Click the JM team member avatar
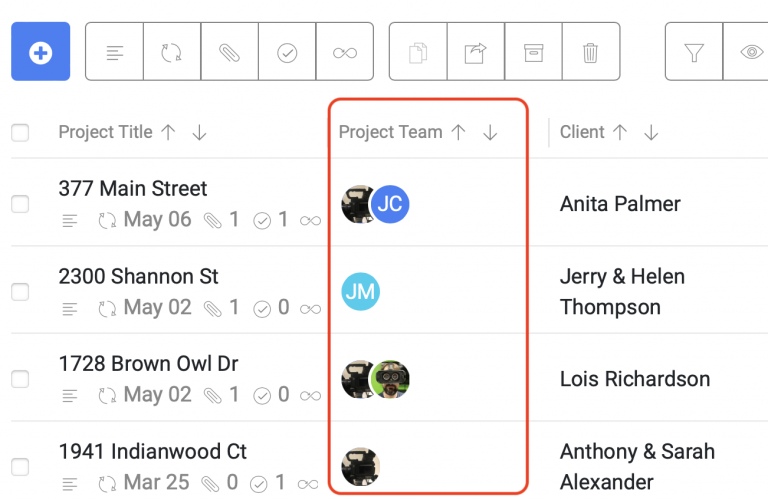 click(361, 292)
